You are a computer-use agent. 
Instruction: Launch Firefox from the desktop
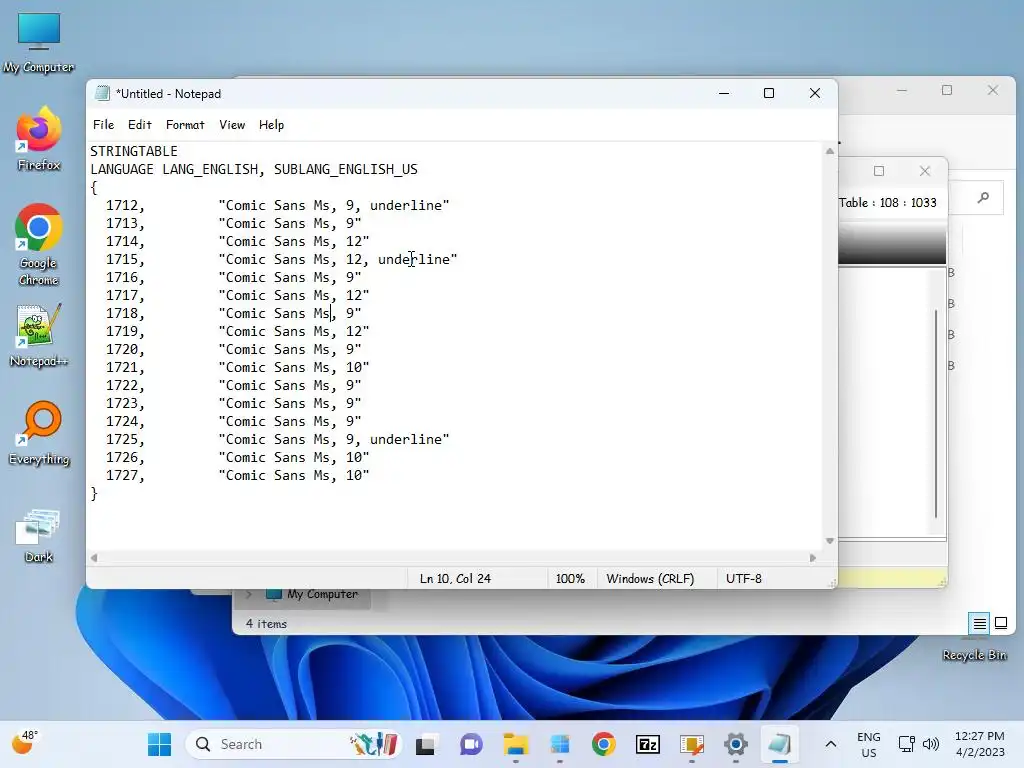39,140
